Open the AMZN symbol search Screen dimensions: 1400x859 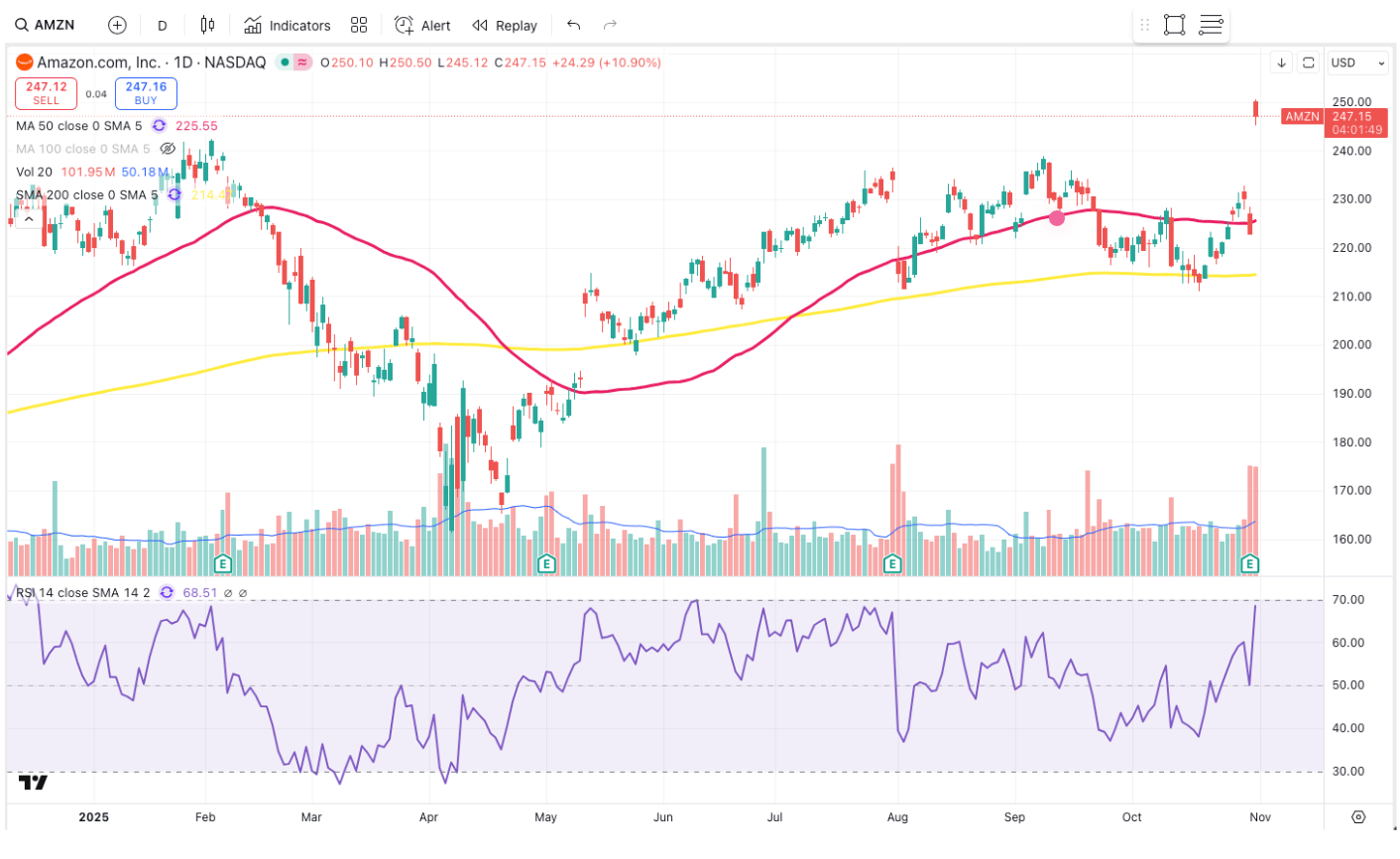(47, 25)
